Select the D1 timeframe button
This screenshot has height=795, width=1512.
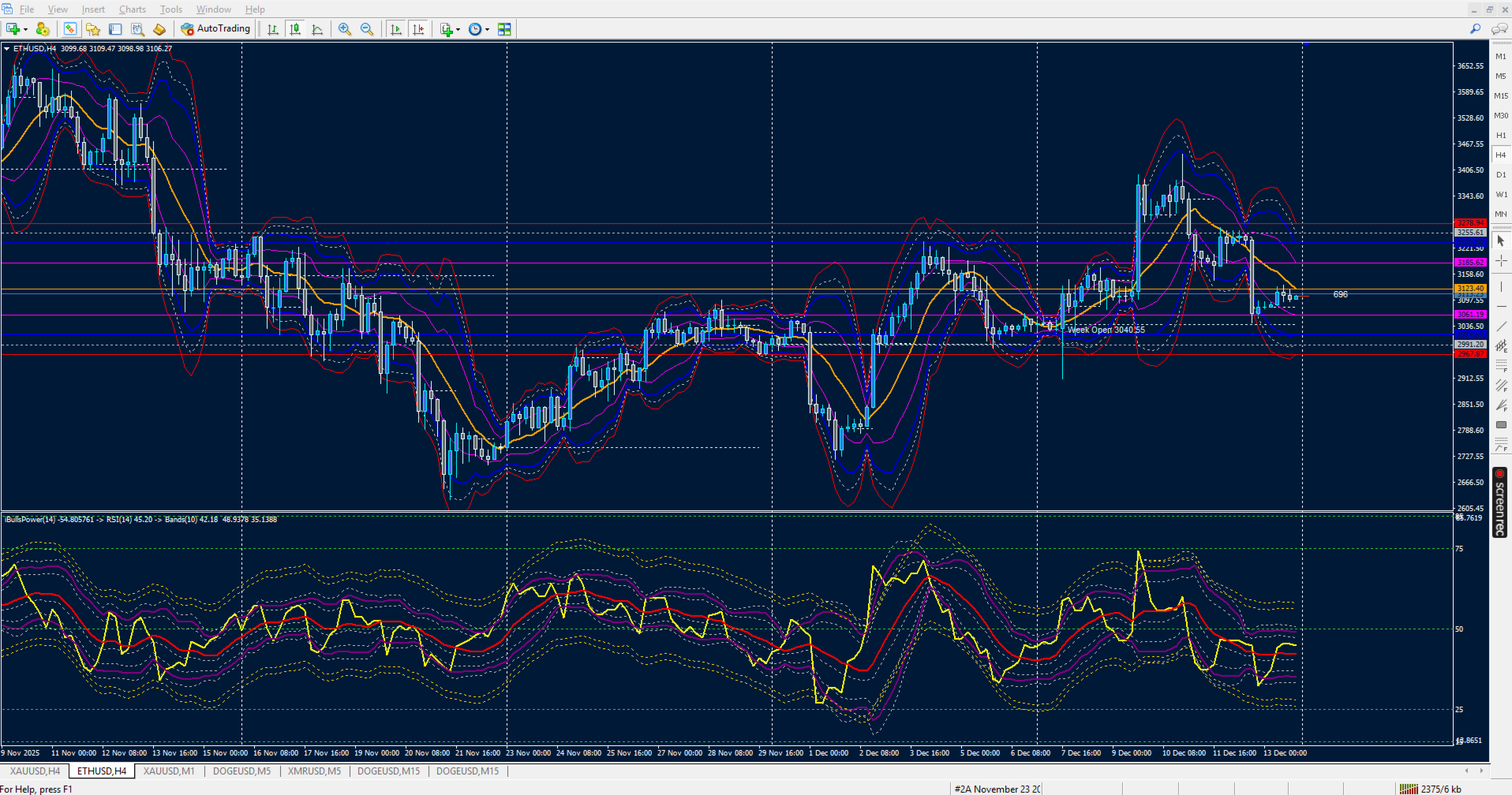[x=1501, y=175]
